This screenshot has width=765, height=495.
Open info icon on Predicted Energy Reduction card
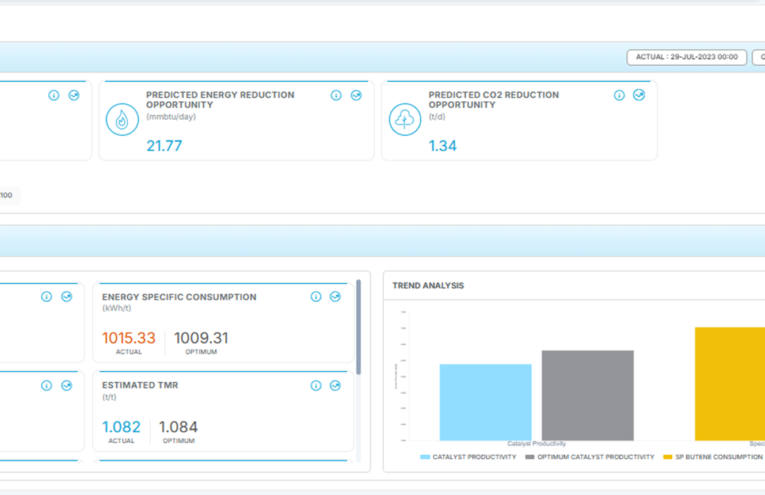coord(336,95)
